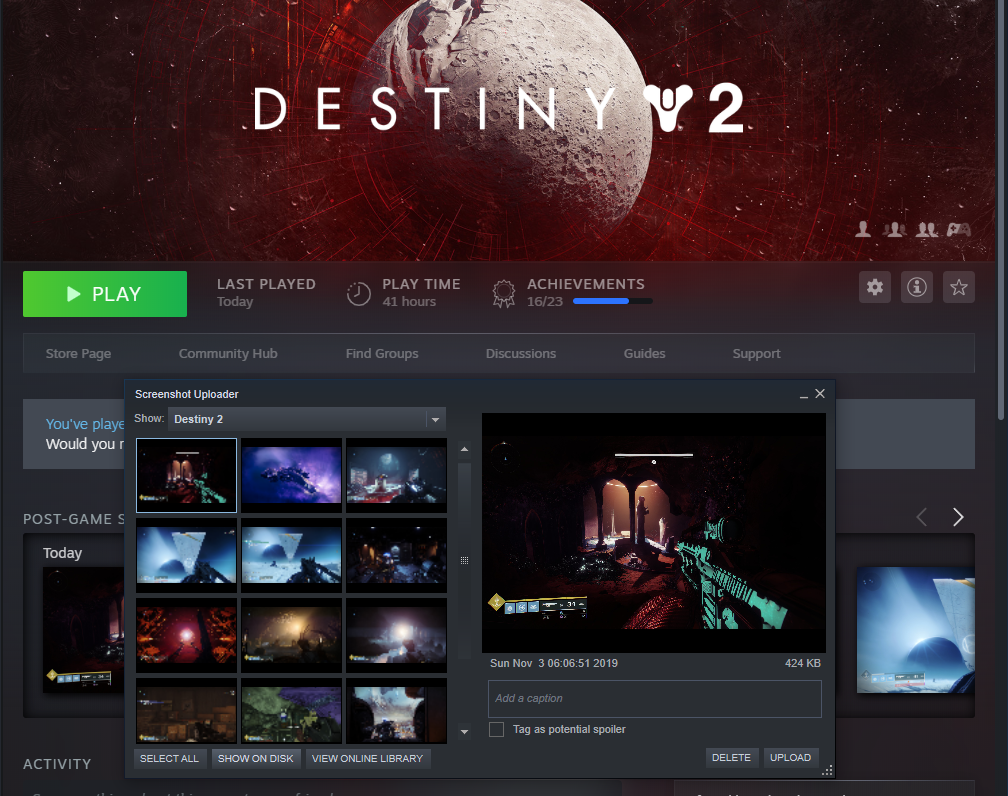Open the Support tab
Screen dimensions: 1008x796
757,354
